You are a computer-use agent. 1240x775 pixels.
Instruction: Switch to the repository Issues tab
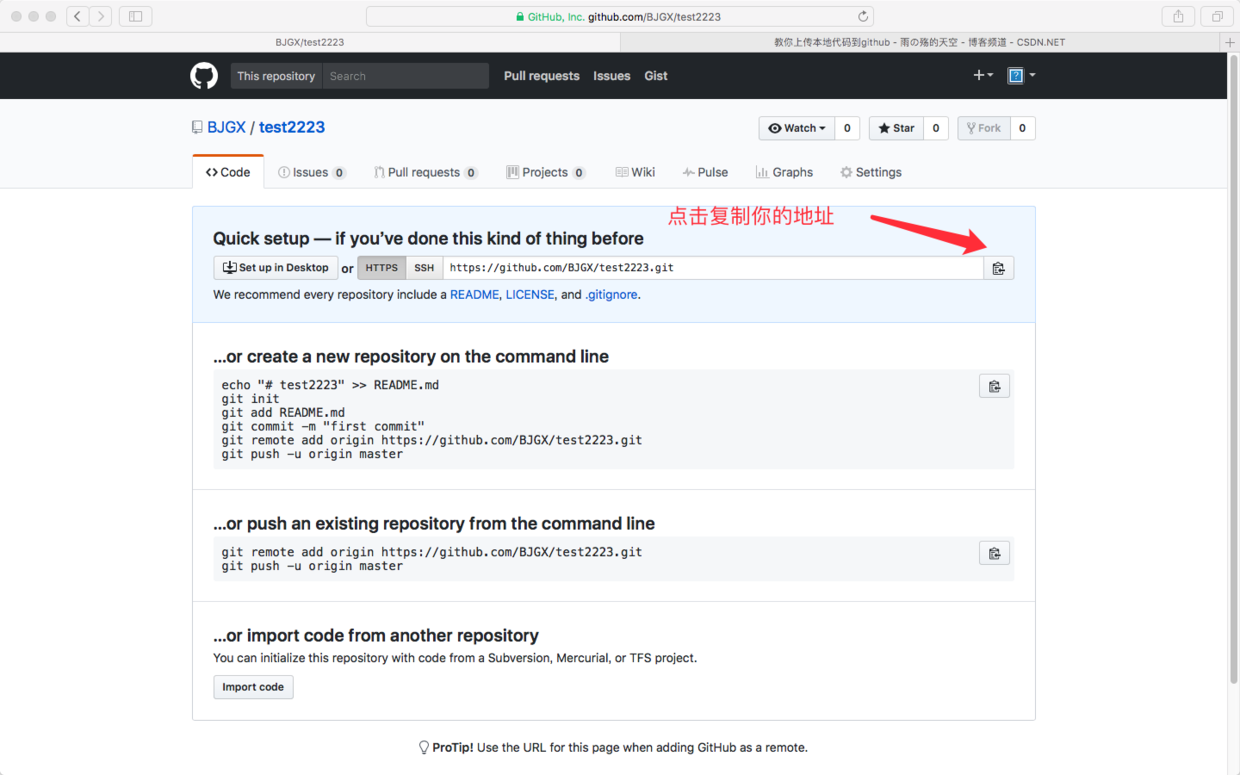pos(312,172)
